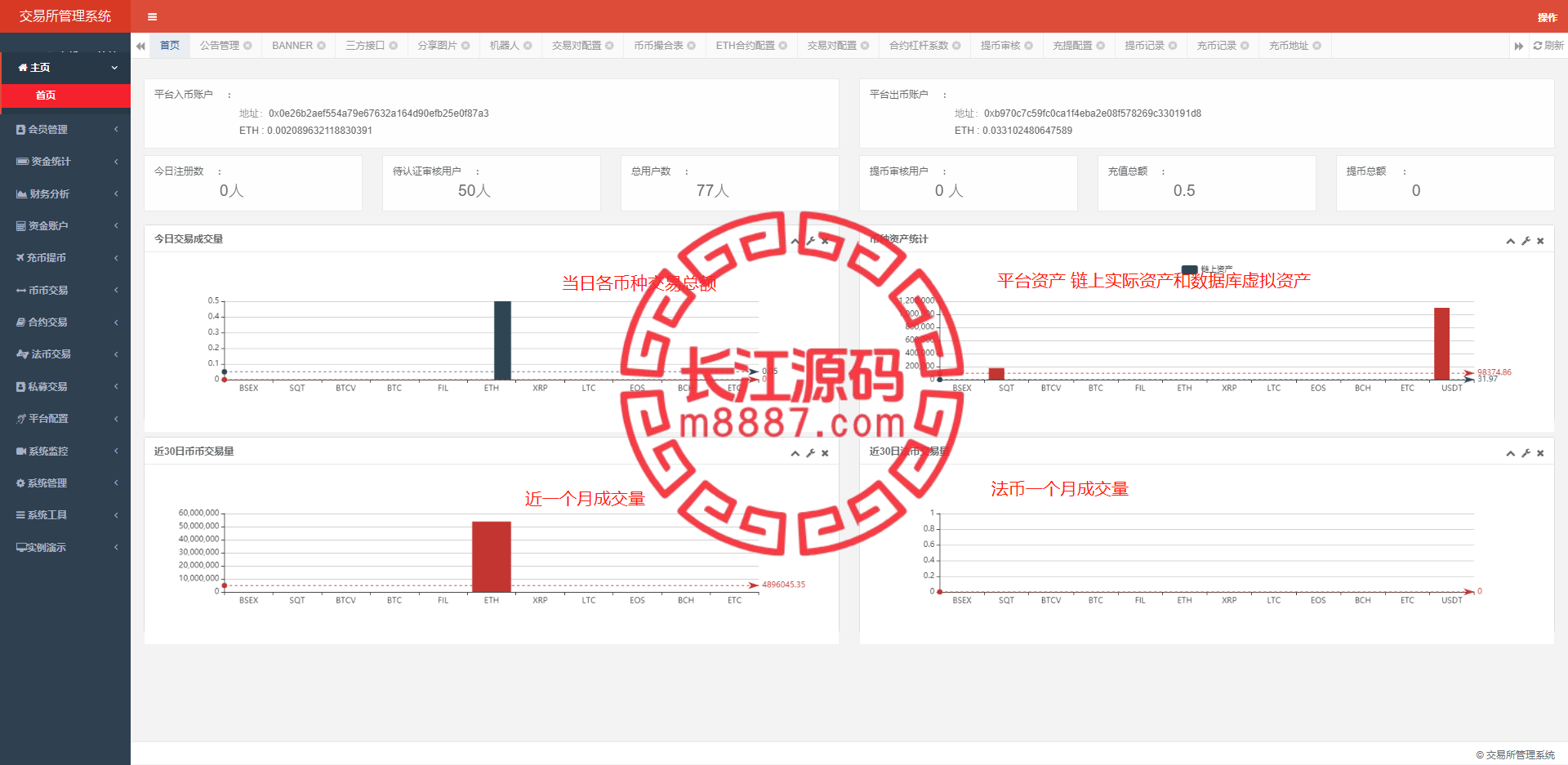Click the 充币提币 sidebar icon
This screenshot has height=765, width=1568.
[x=20, y=258]
